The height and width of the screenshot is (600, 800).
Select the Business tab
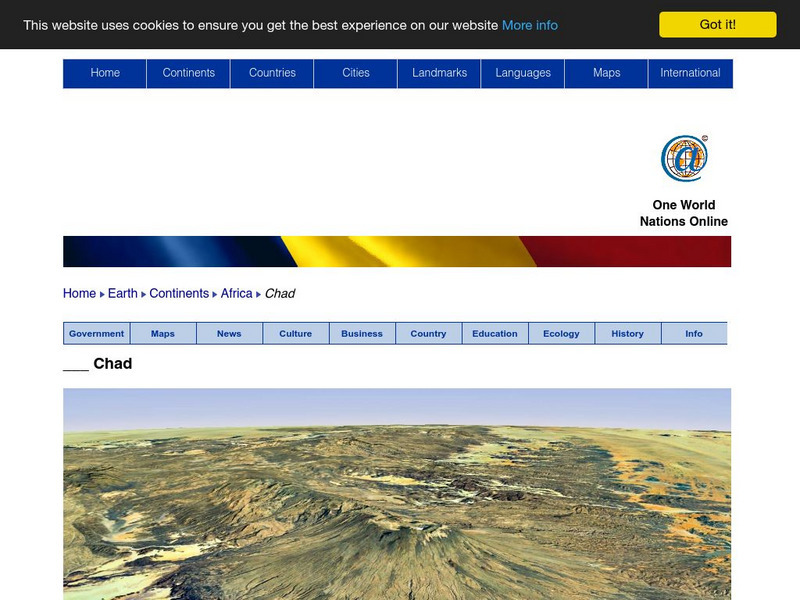(x=362, y=333)
